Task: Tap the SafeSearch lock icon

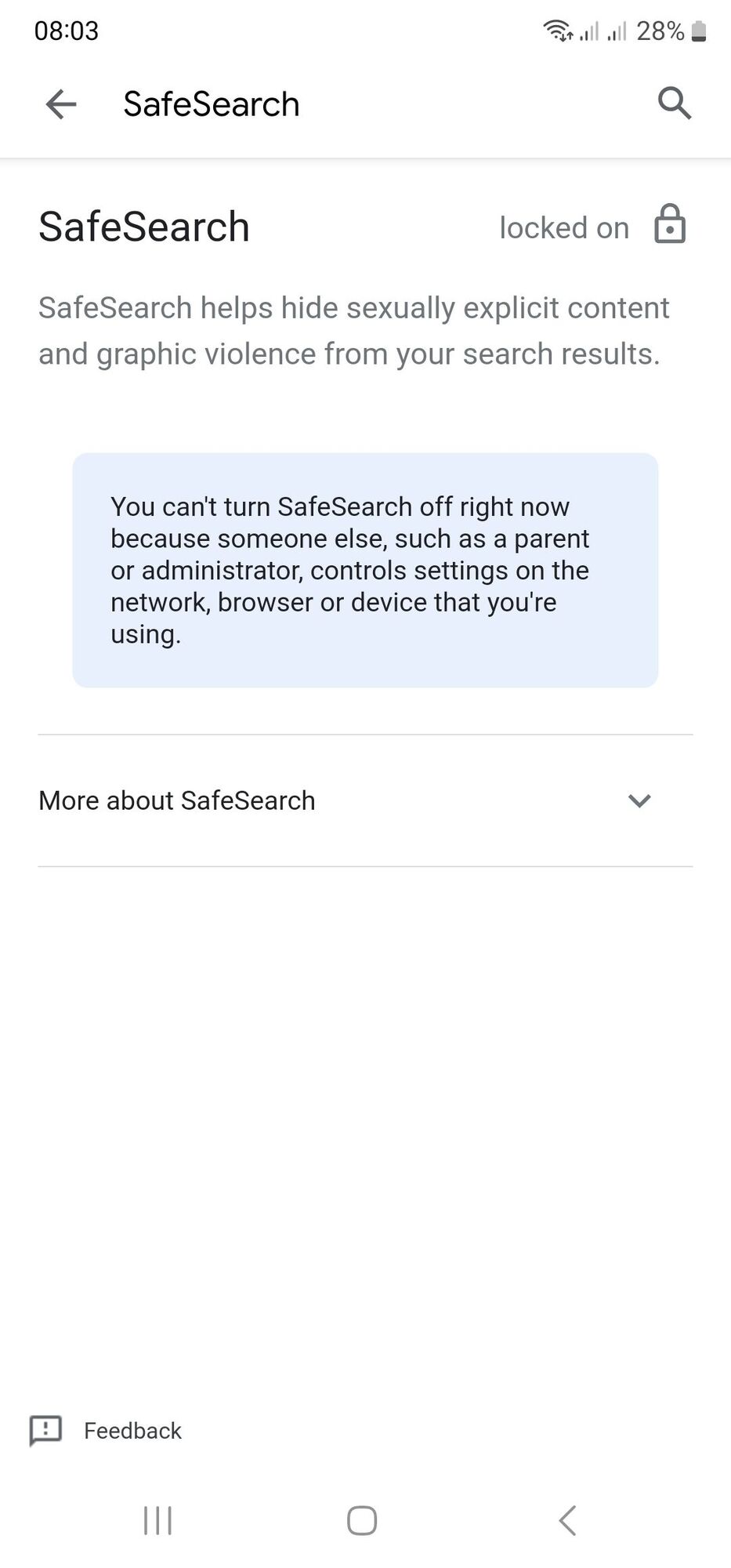Action: pos(670,224)
